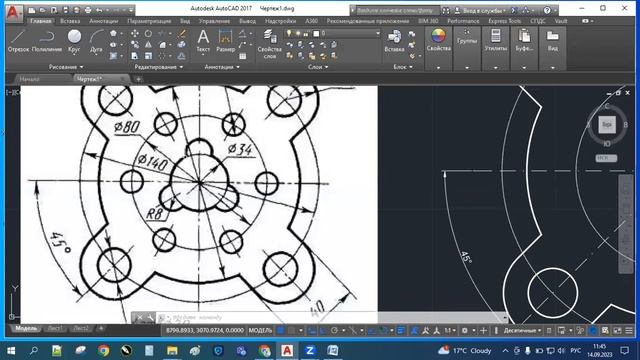The image size is (640, 360).
Task: Switch to the Express Tools ribbon tab
Action: pyautogui.click(x=504, y=21)
